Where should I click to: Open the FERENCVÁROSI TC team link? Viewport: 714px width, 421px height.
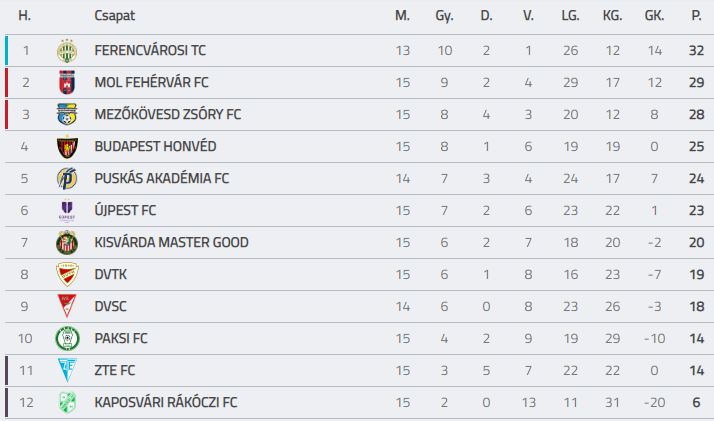click(x=150, y=50)
